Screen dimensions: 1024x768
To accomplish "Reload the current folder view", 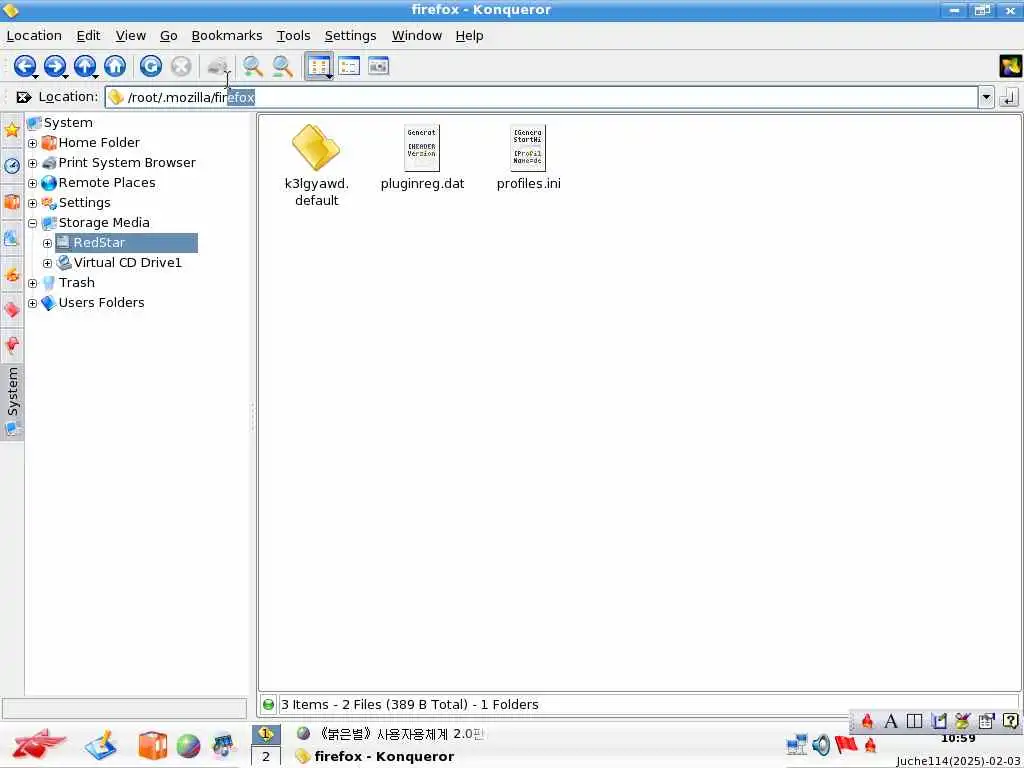I will [151, 66].
